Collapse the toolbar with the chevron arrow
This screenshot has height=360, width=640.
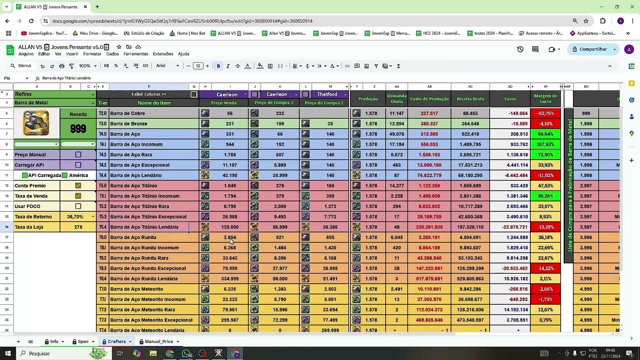coord(609,66)
